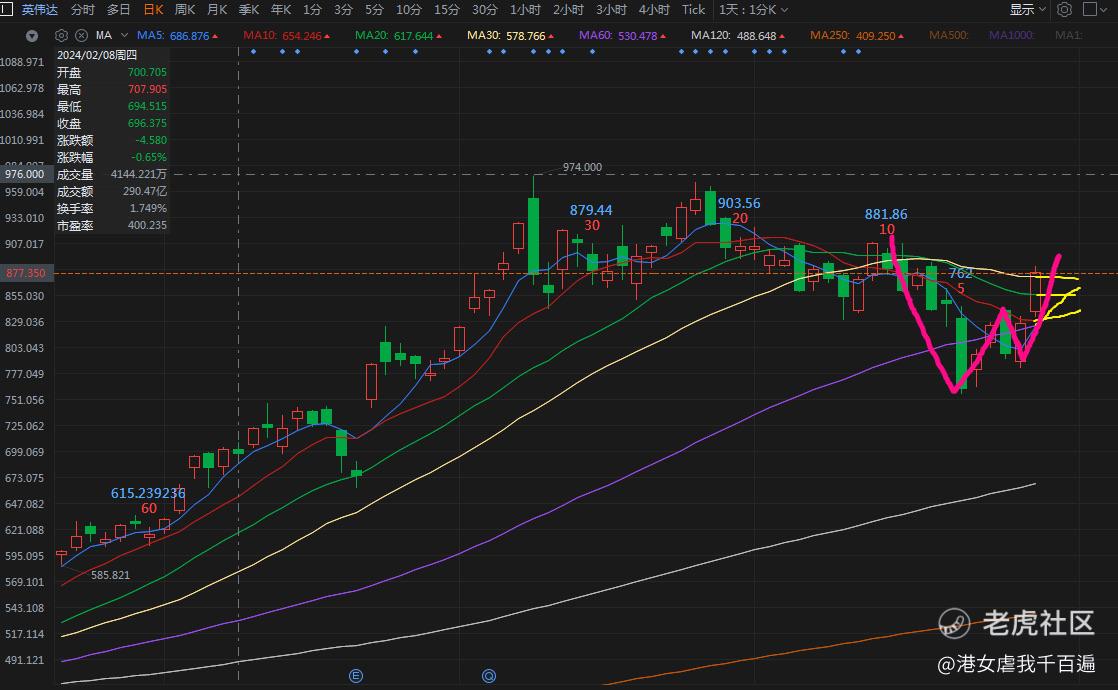Screen dimensions: 1118x690
Task: Collapse indicator panel with round arrow icon
Action: pos(31,36)
